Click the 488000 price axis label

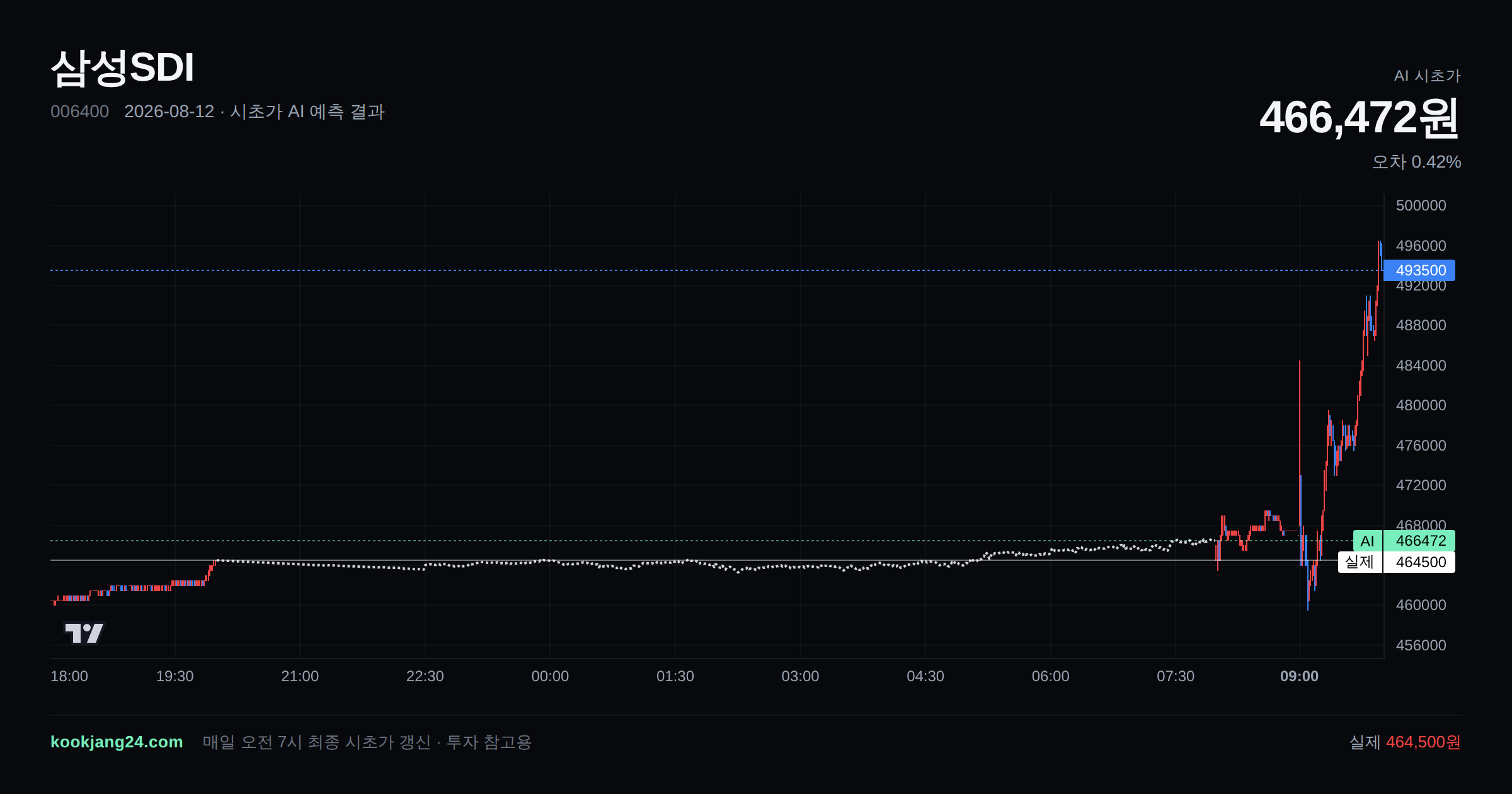tap(1421, 325)
